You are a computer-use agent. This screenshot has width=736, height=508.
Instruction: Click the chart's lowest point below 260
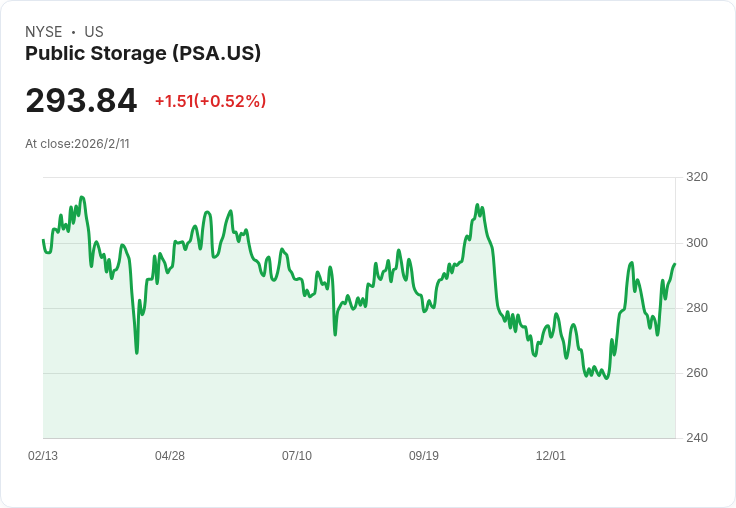tap(606, 378)
